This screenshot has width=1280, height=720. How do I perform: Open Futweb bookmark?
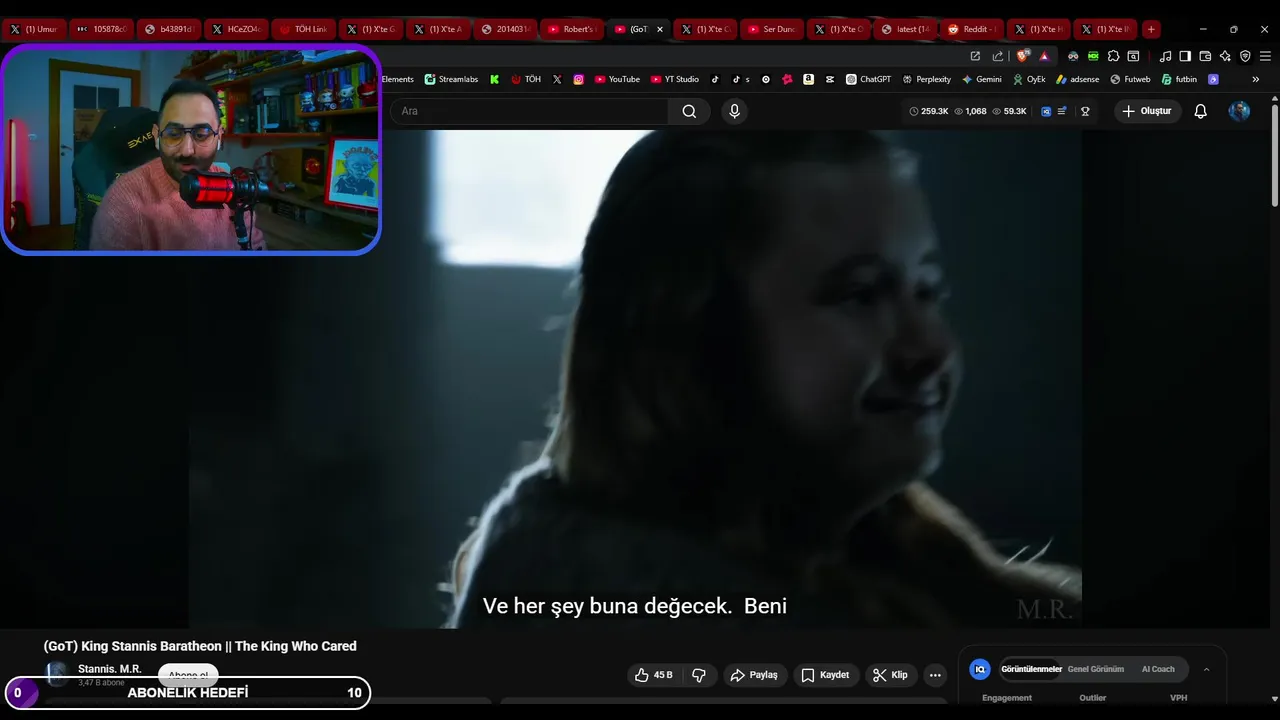(x=1130, y=79)
